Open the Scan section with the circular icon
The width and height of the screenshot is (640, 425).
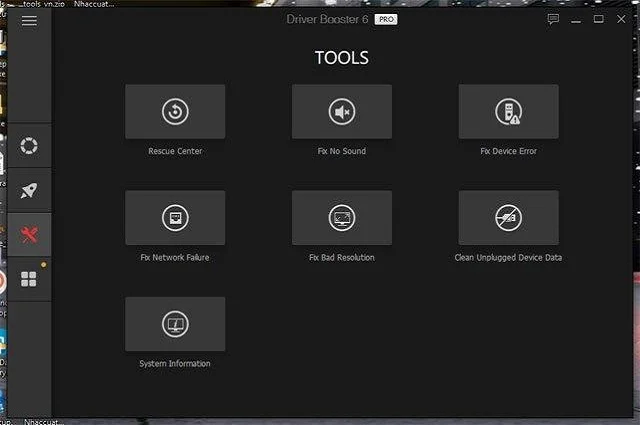(x=29, y=145)
